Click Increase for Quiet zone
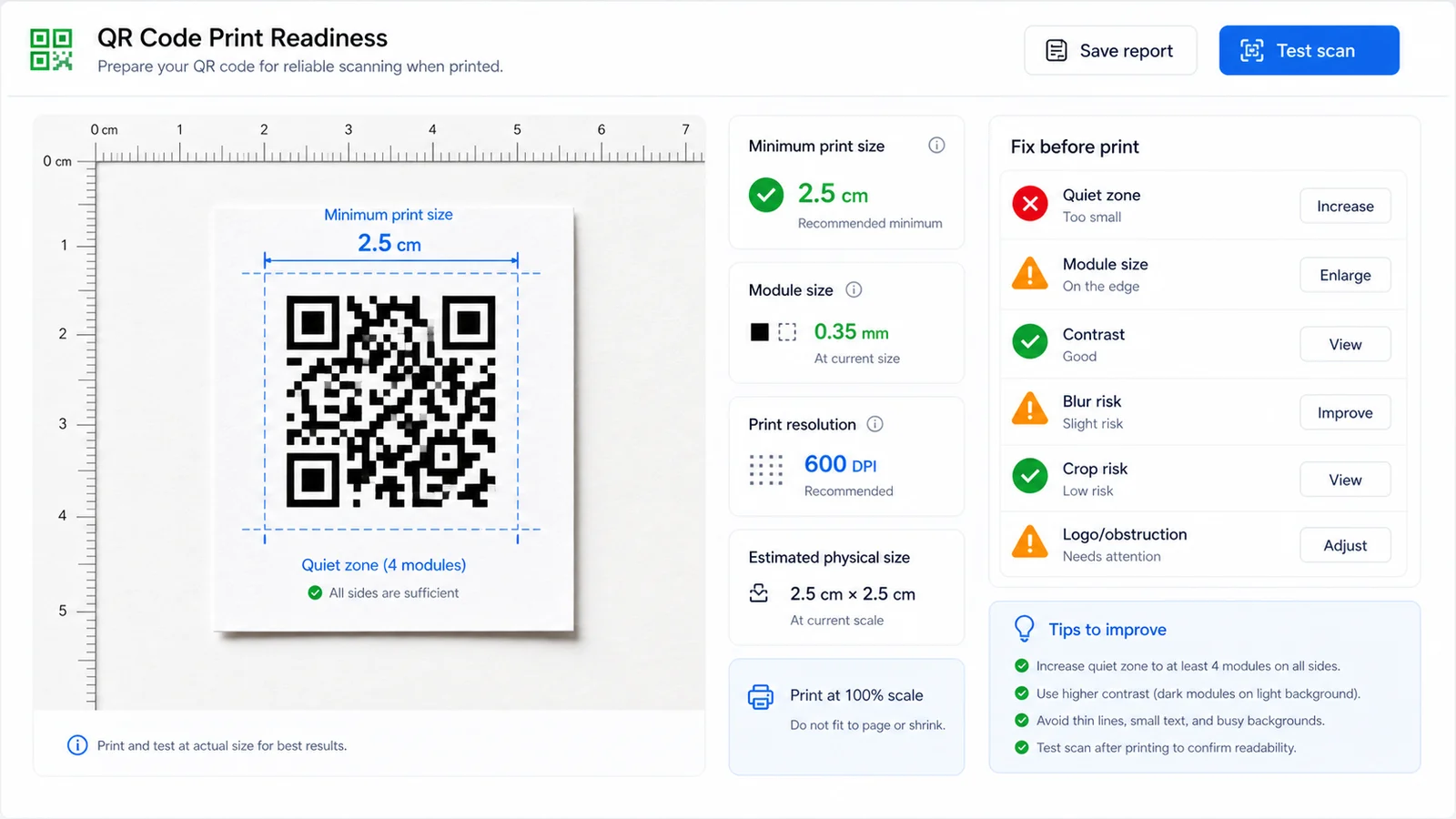Viewport: 1456px width, 819px height. point(1345,207)
